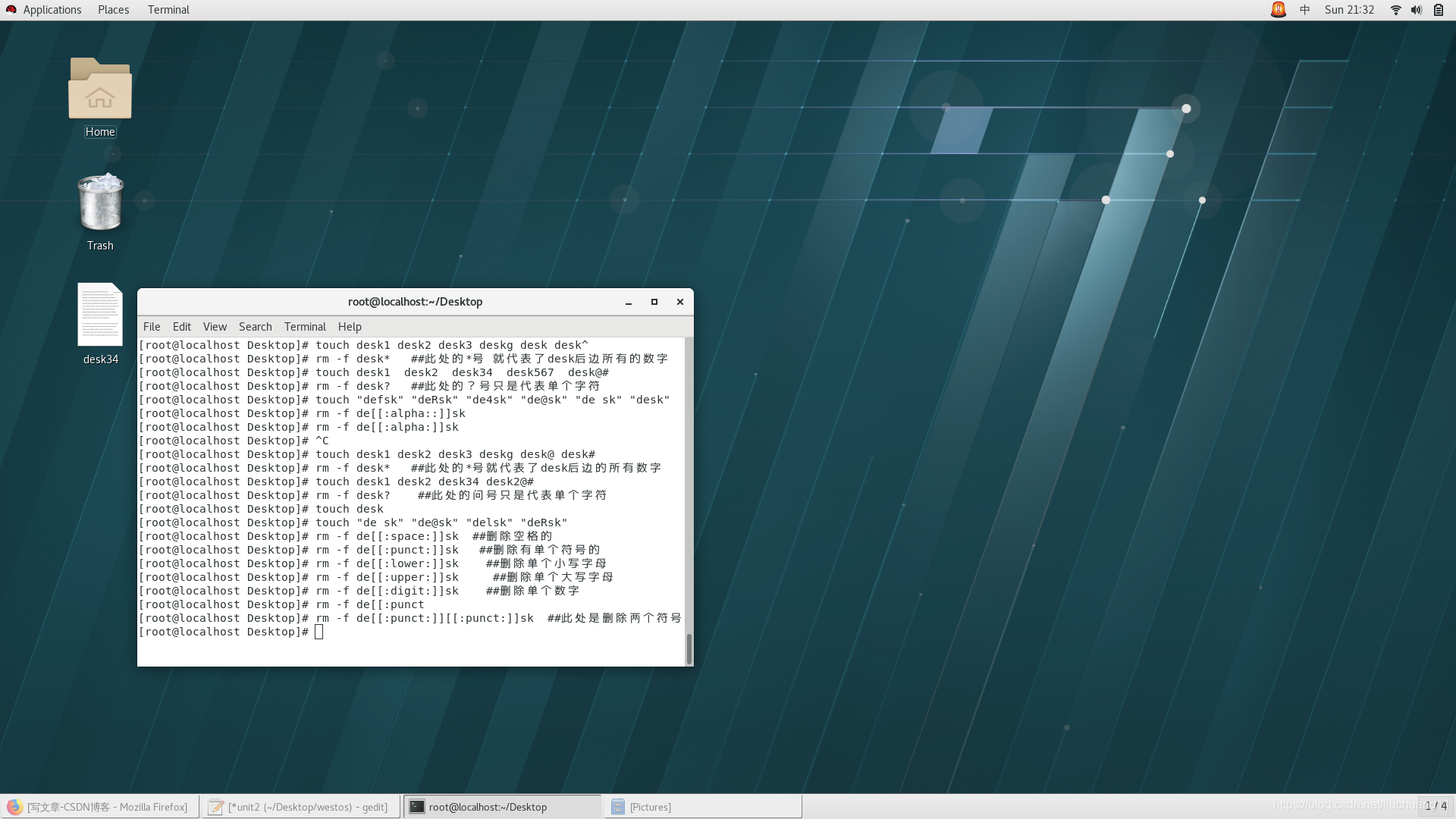Open the terminal Edit menu

click(182, 327)
